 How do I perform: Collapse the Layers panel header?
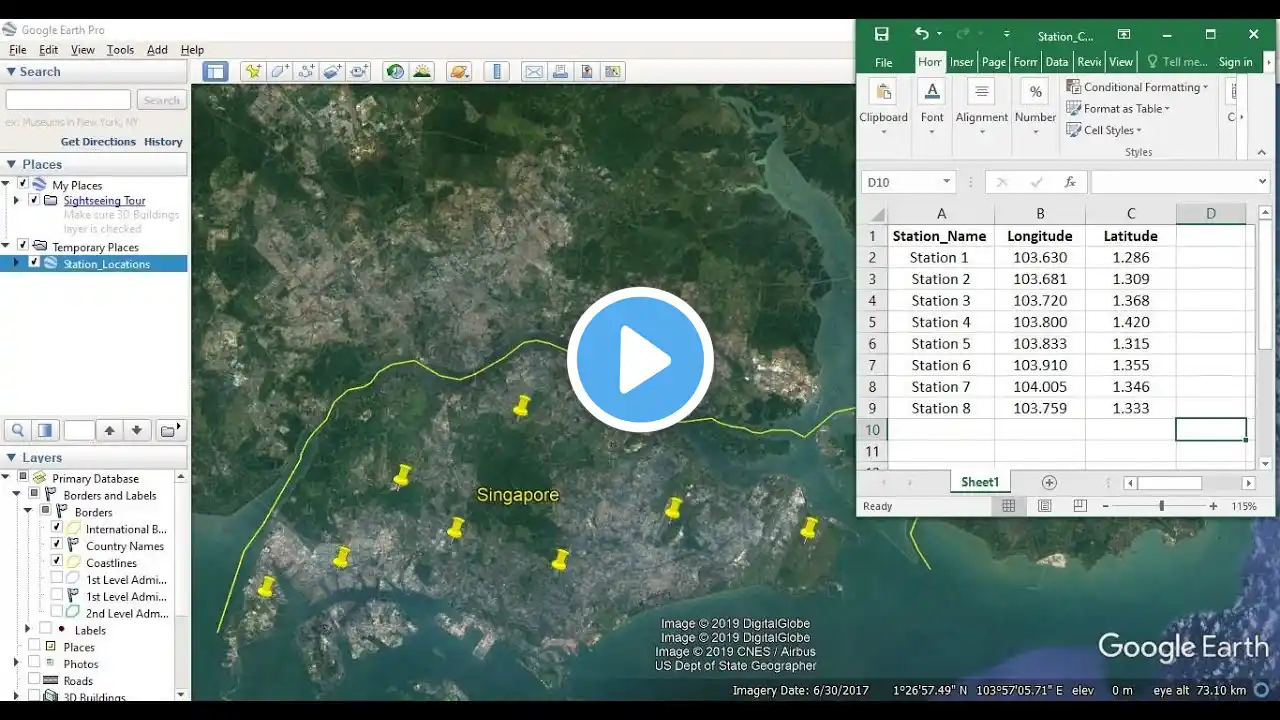pos(94,457)
